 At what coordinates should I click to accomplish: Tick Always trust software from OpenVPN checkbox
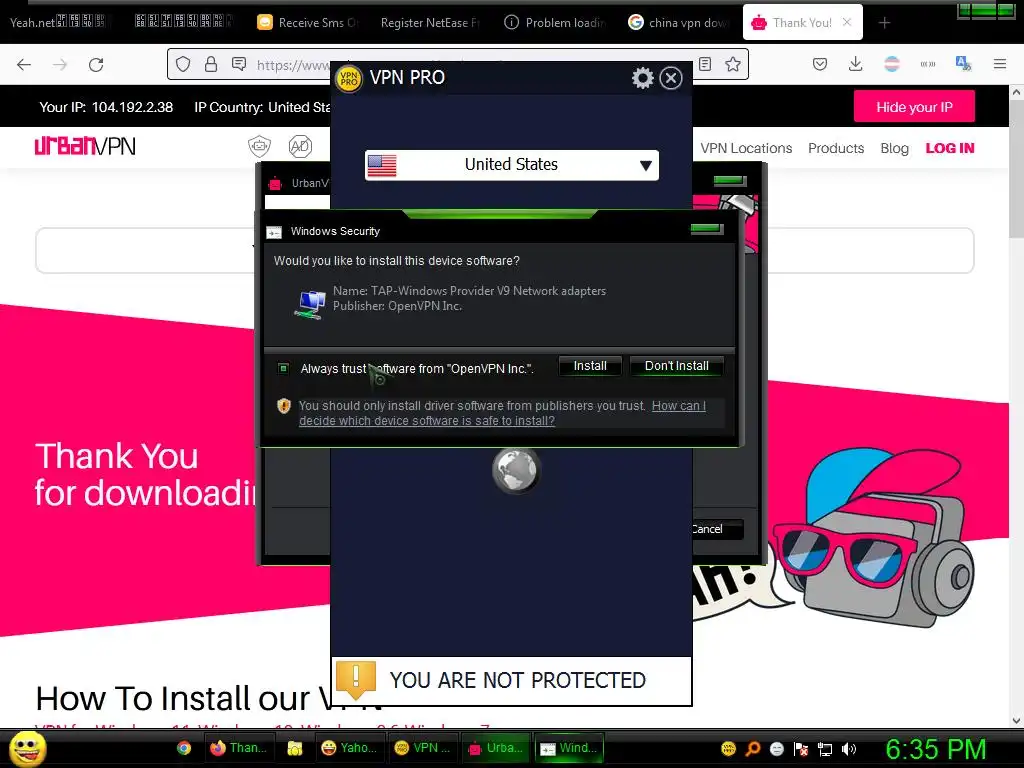tap(283, 368)
